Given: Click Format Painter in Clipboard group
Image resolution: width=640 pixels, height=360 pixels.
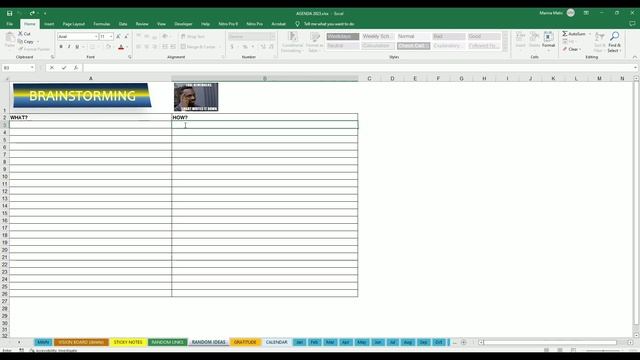Looking at the screenshot, I should click(34, 49).
